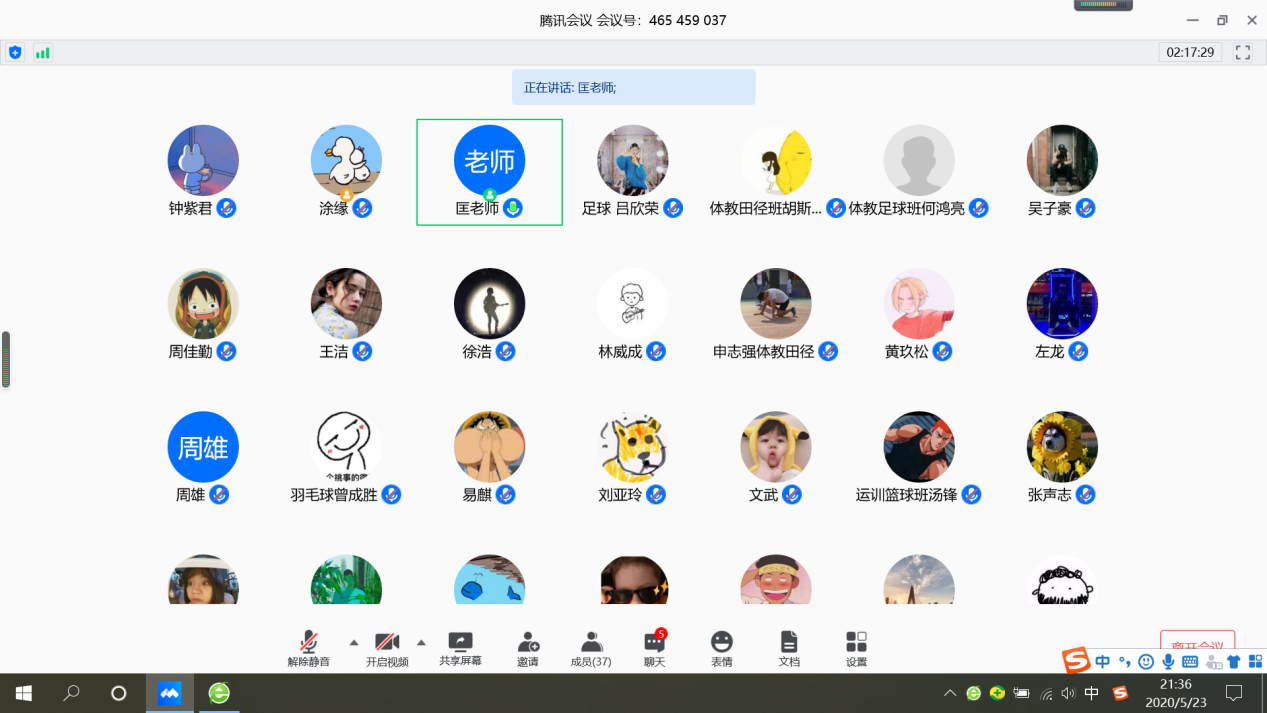This screenshot has height=713, width=1267.
Task: Open the 成员(37) members list
Action: pos(591,642)
